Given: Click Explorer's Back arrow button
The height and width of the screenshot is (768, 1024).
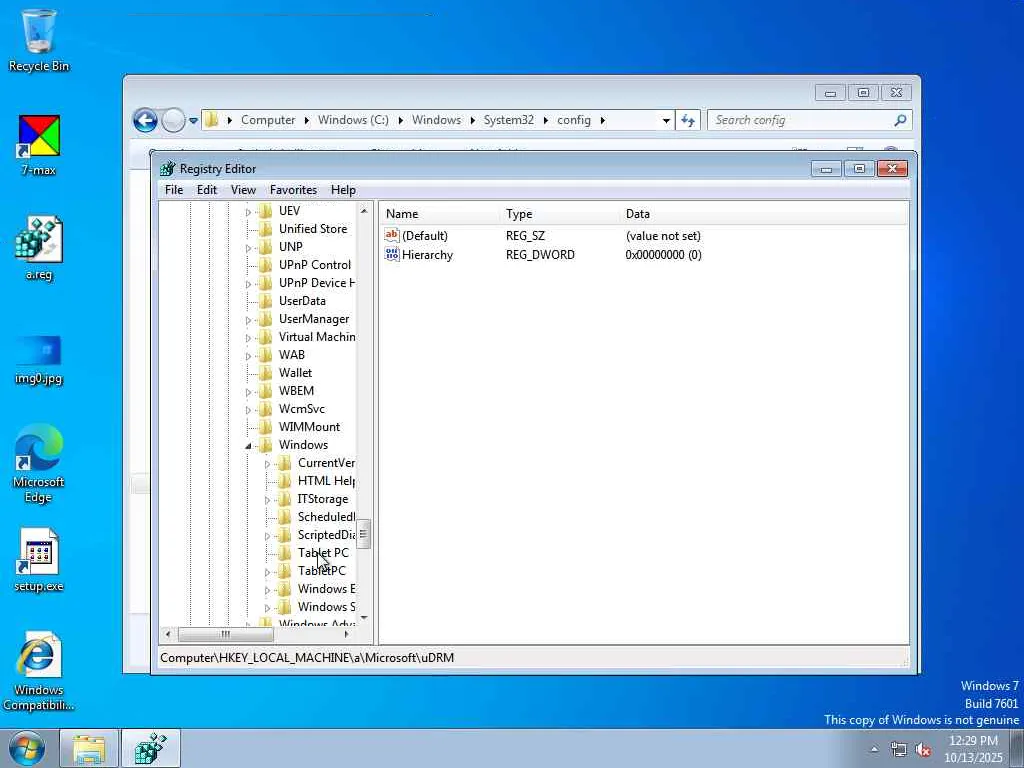Looking at the screenshot, I should [x=145, y=120].
